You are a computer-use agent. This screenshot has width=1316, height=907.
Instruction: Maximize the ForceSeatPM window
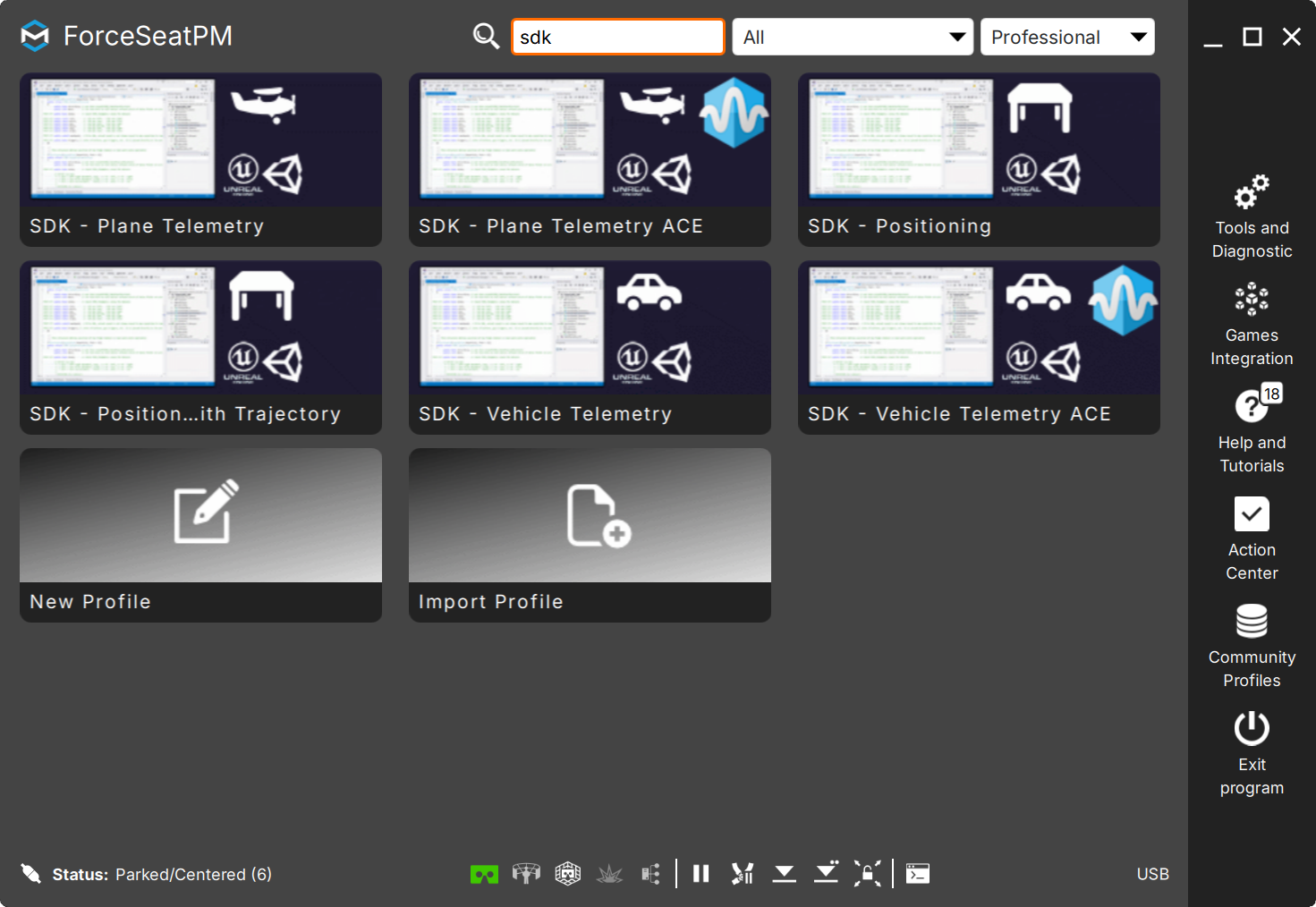[1252, 37]
